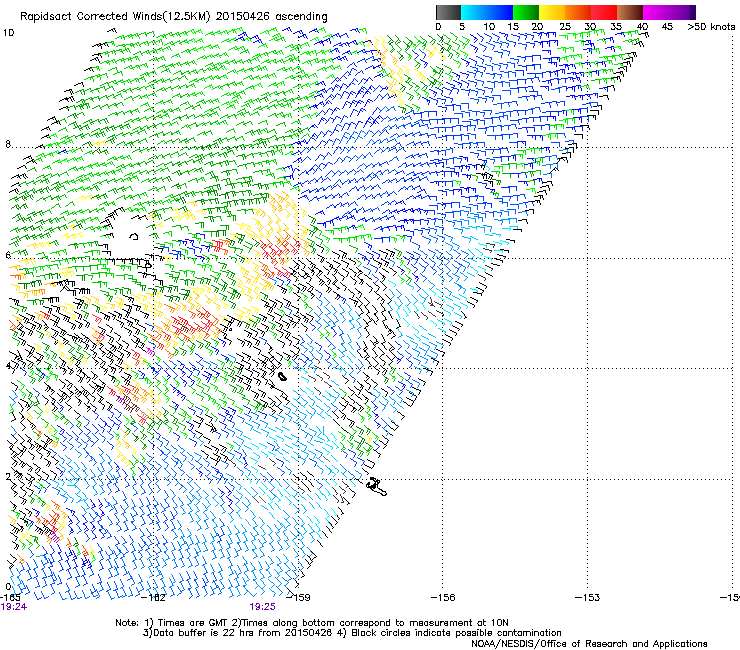740x650 pixels.
Task: Select longitude label '-159' on the bottom axis
Action: (299, 597)
